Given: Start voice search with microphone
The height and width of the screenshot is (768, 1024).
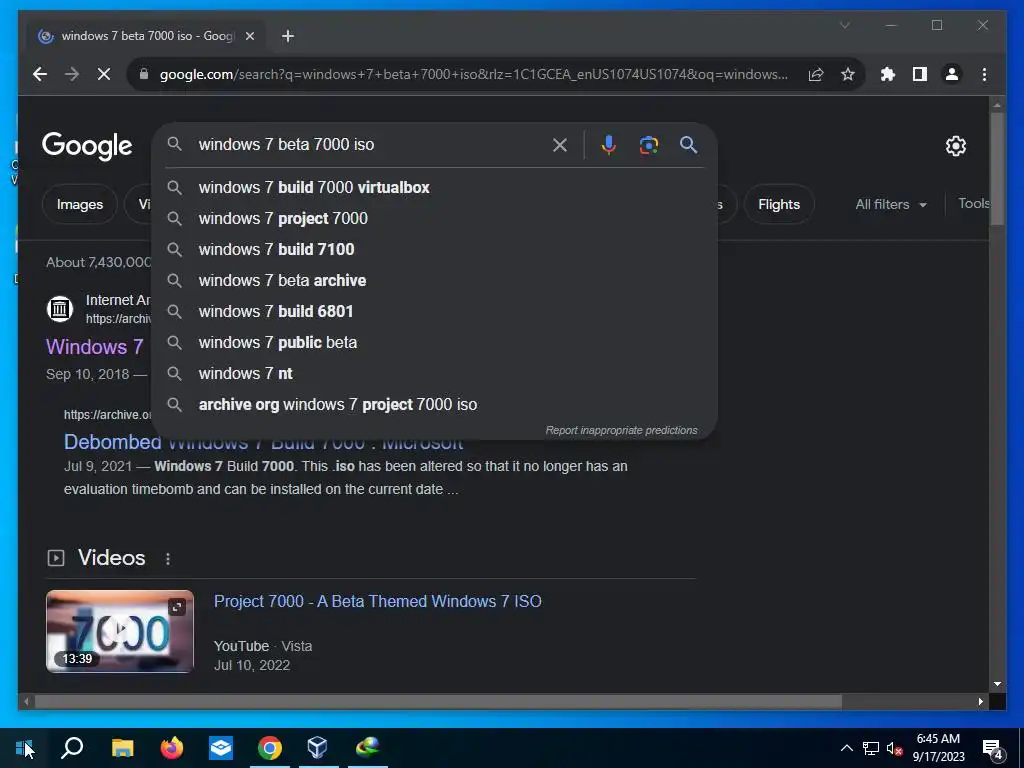Looking at the screenshot, I should click(x=609, y=145).
